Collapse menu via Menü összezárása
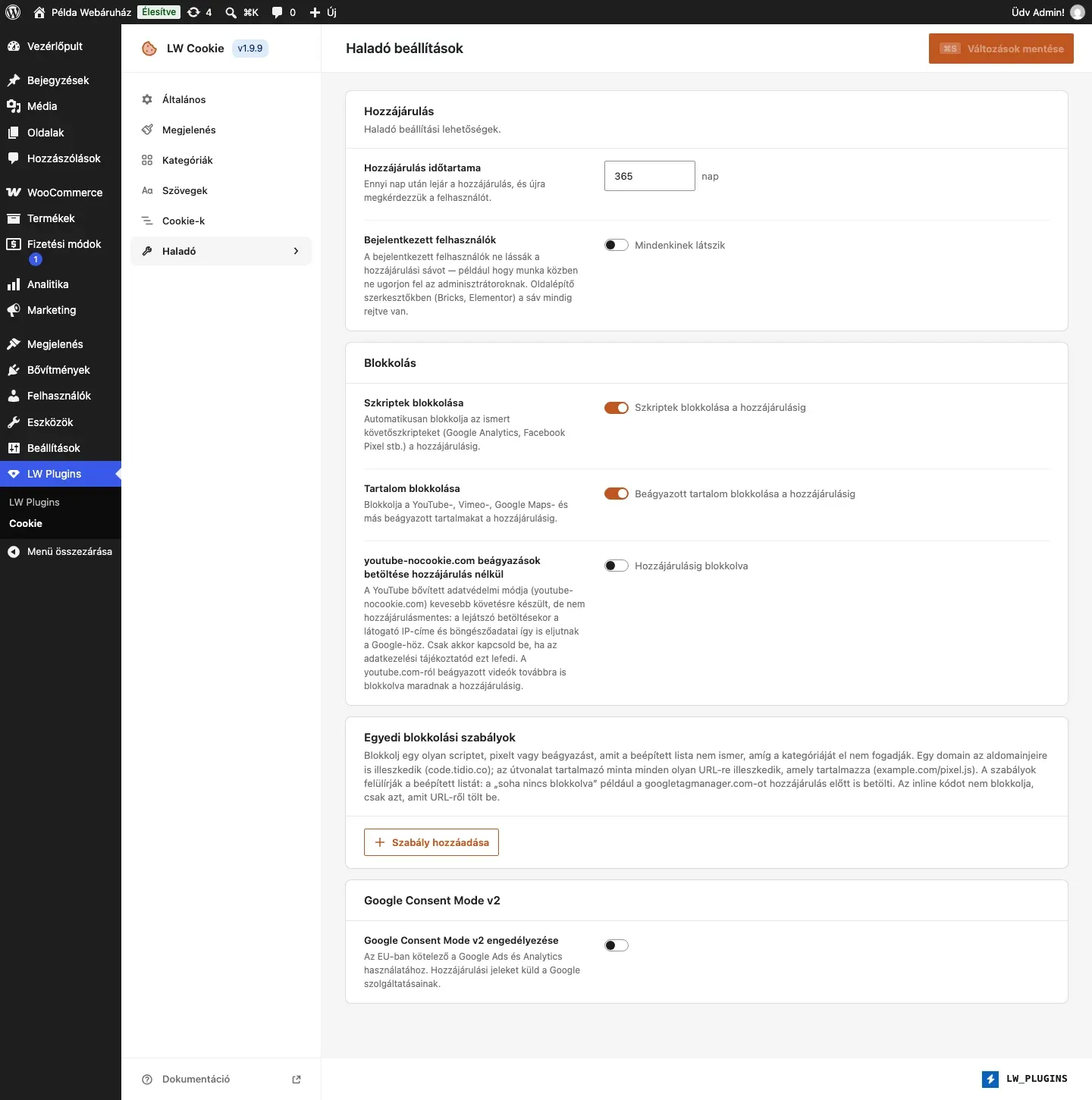Viewport: 1092px width, 1100px height. coord(61,552)
